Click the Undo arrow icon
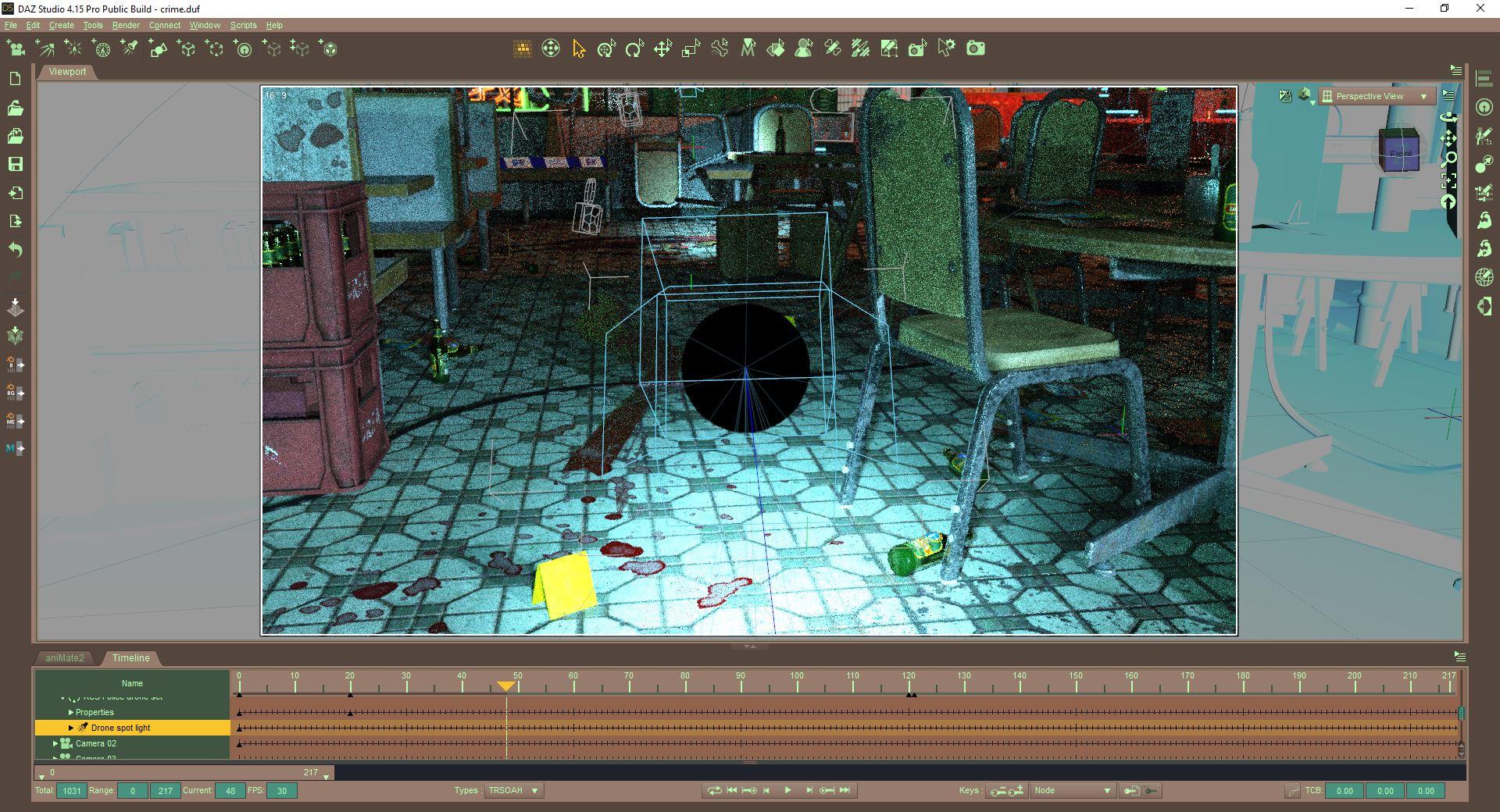The height and width of the screenshot is (812, 1500). [x=15, y=250]
